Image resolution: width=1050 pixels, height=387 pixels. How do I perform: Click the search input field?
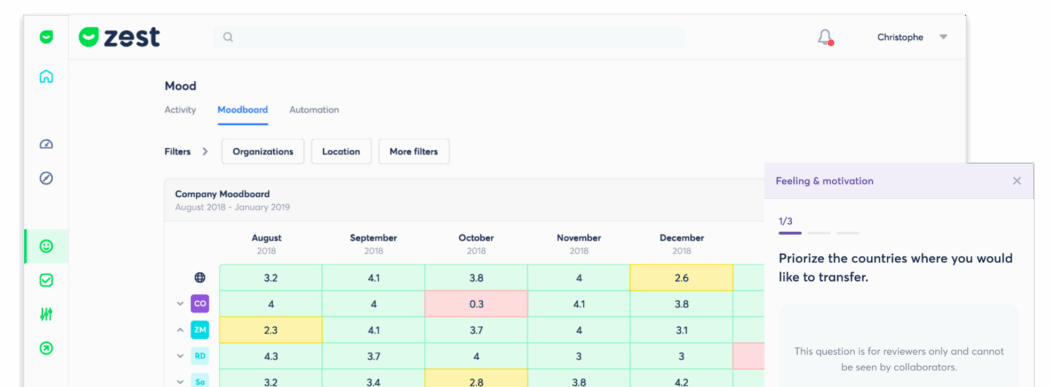click(x=449, y=37)
